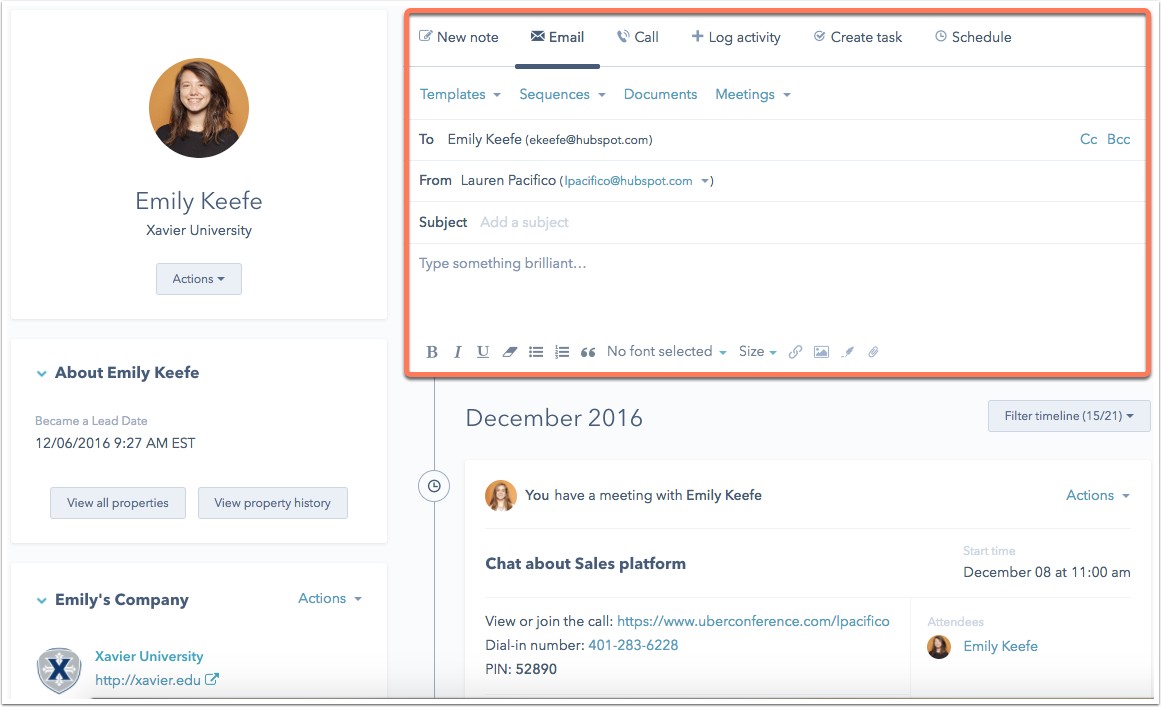The width and height of the screenshot is (1161, 707).
Task: Click start time December 08 at 11:00 am
Action: tap(1047, 572)
